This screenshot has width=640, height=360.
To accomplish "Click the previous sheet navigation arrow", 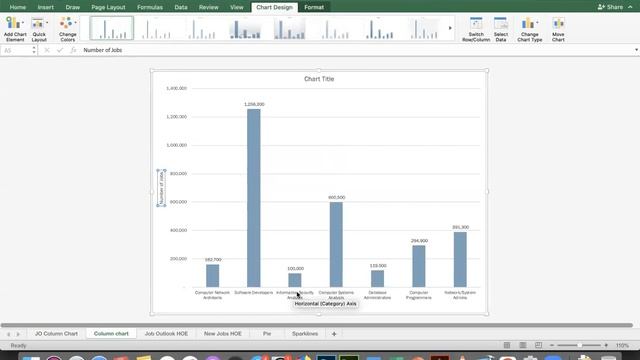I will [9, 334].
